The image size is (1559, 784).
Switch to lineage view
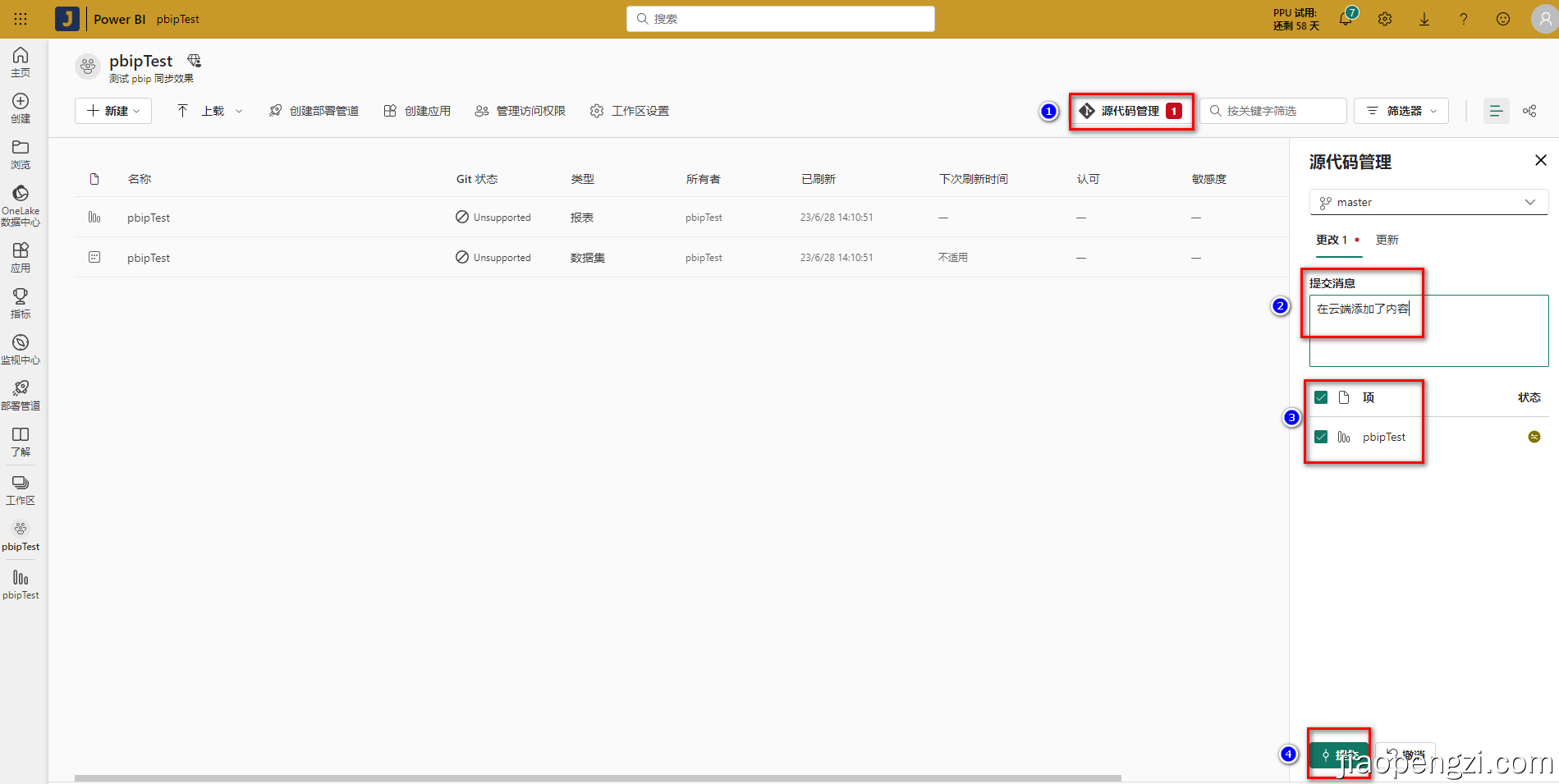[1529, 110]
